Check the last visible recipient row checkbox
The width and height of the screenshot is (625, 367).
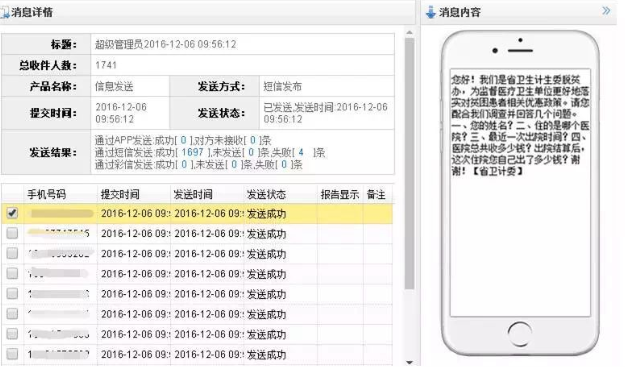pos(12,354)
